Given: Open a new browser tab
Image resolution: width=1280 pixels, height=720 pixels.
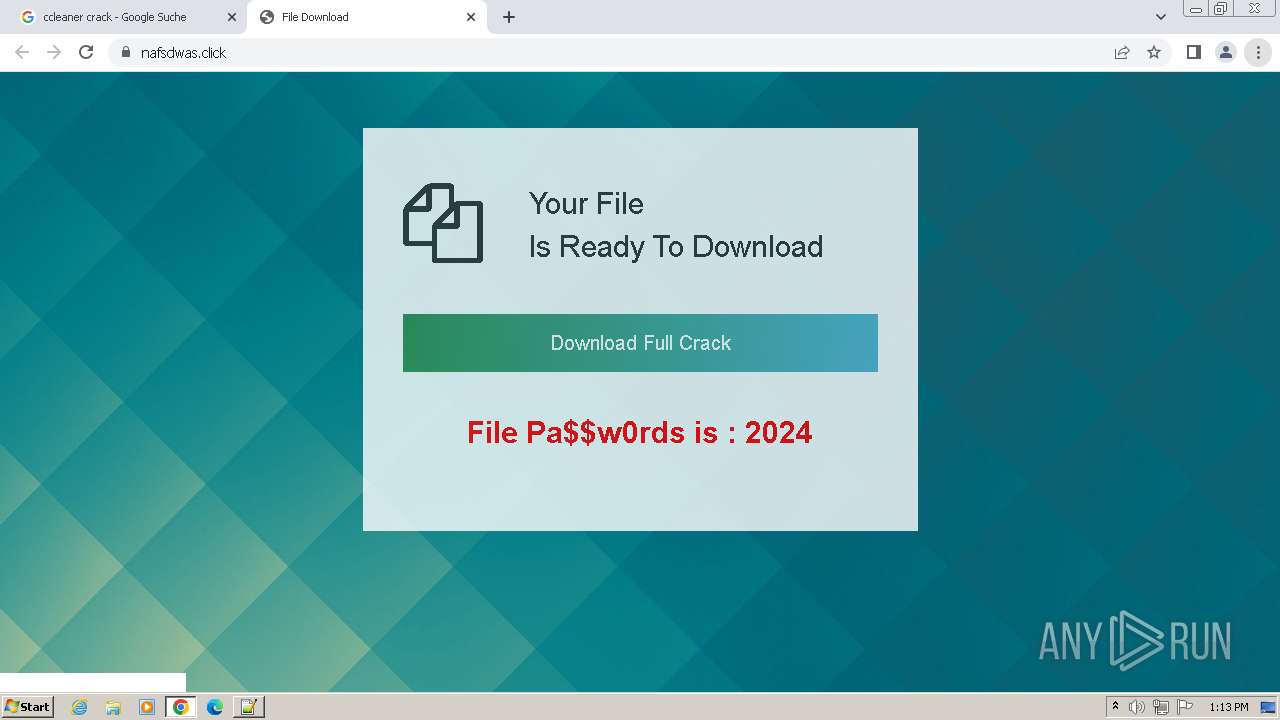Looking at the screenshot, I should (509, 17).
